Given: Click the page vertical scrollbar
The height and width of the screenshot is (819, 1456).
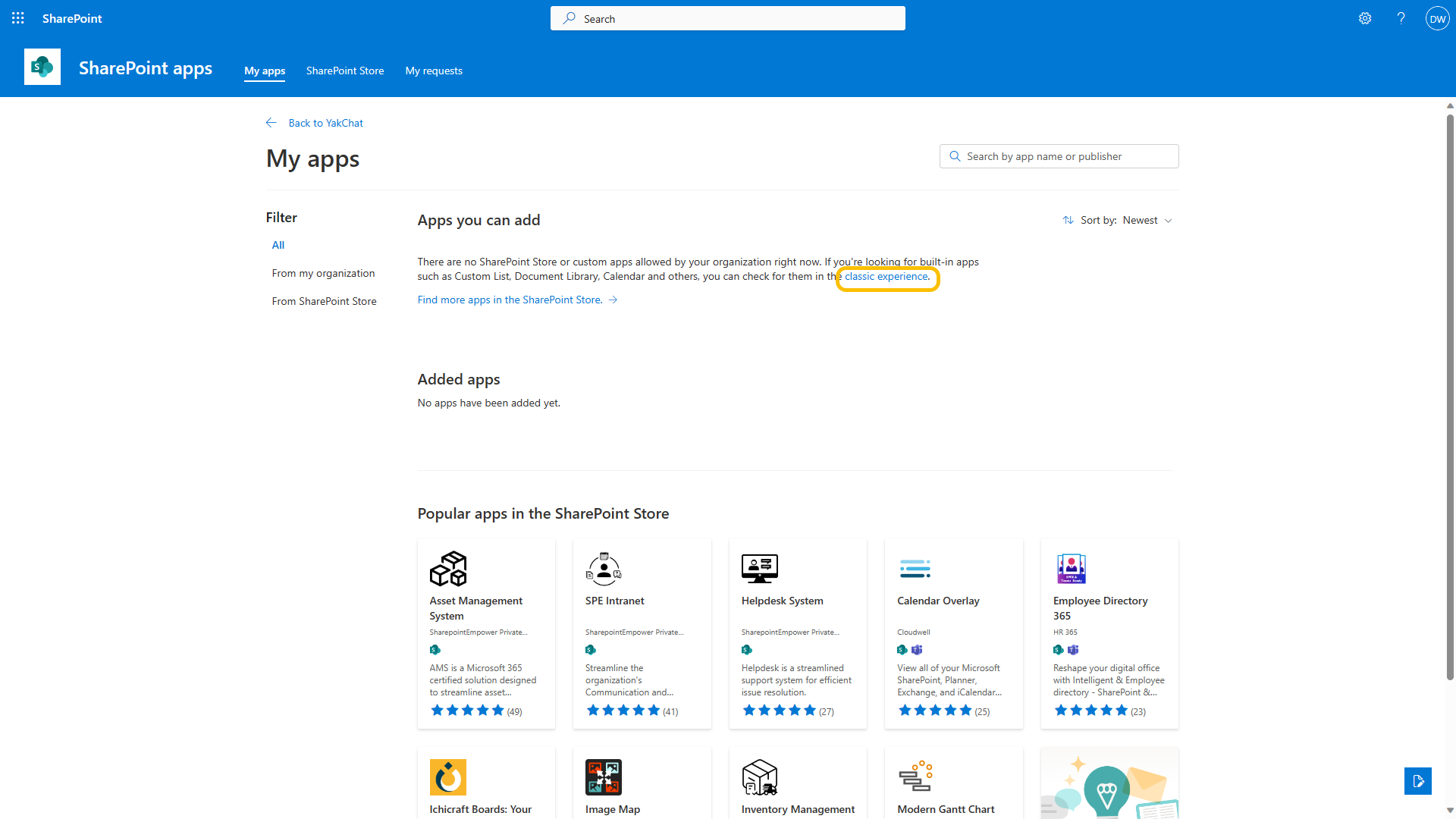Looking at the screenshot, I should pos(1450,394).
